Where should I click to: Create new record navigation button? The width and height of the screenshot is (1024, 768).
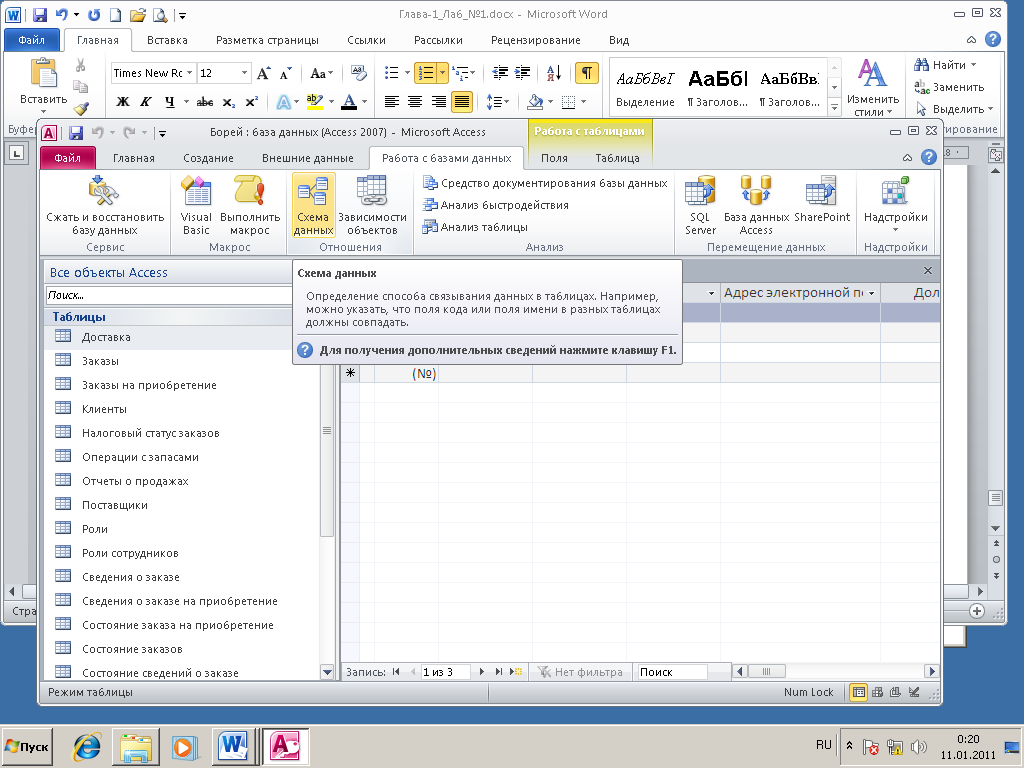click(516, 672)
